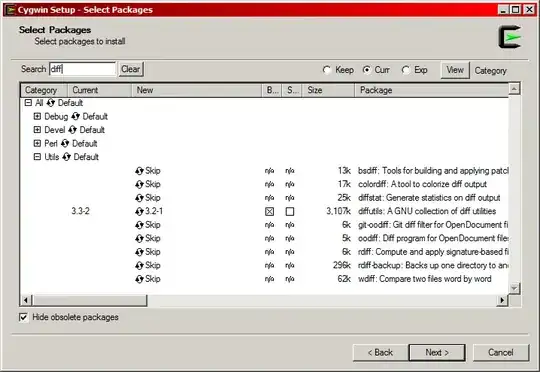Check source checkbox for diffutils
540x372 pixels.
pos(290,211)
